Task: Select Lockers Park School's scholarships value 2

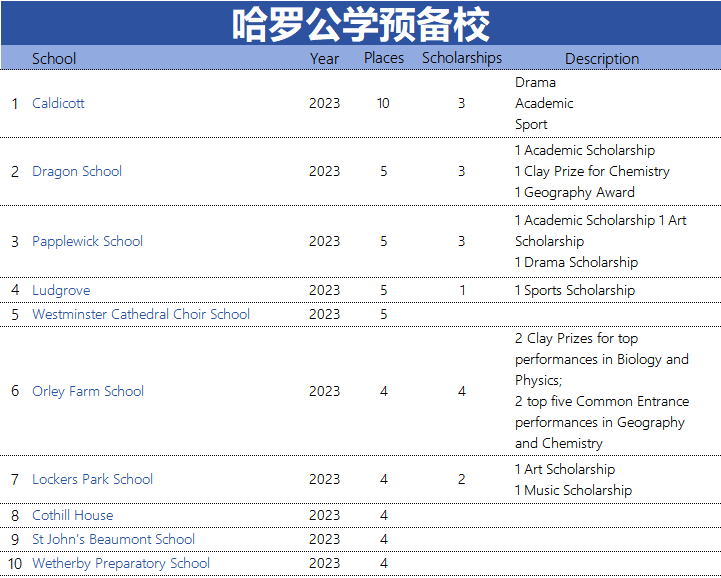Action: (x=462, y=479)
